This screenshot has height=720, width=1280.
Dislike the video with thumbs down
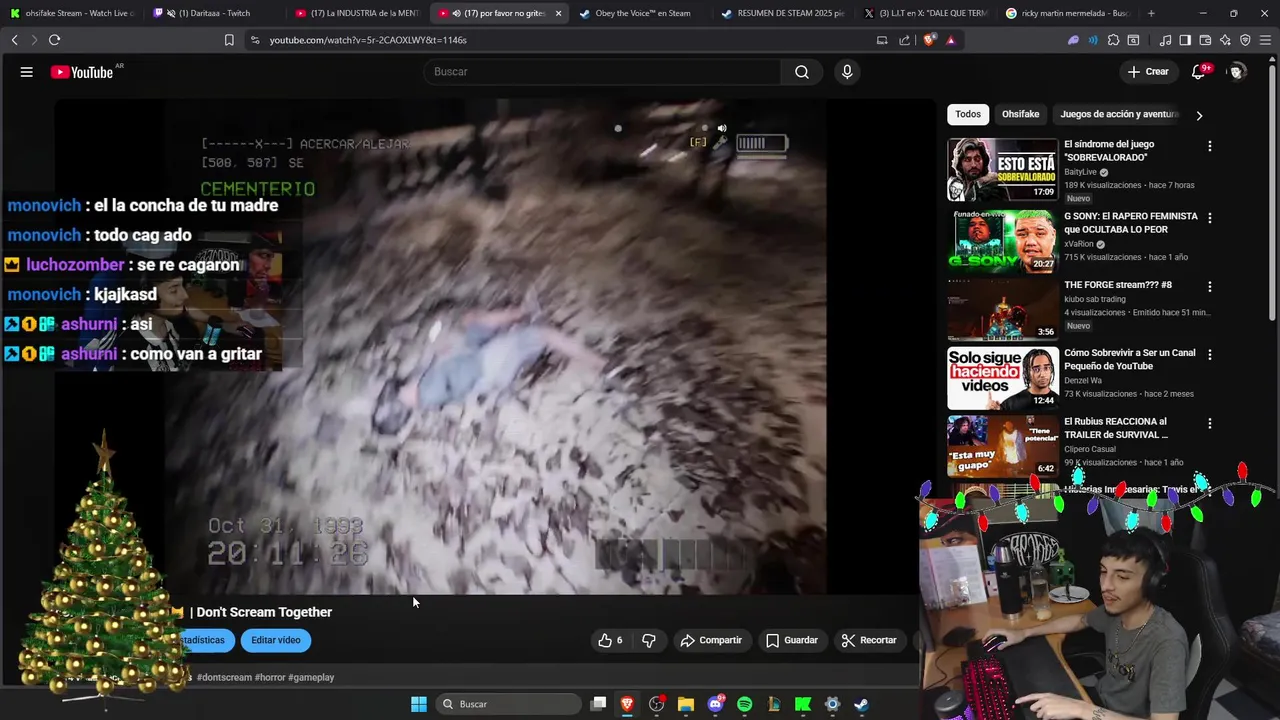point(649,640)
